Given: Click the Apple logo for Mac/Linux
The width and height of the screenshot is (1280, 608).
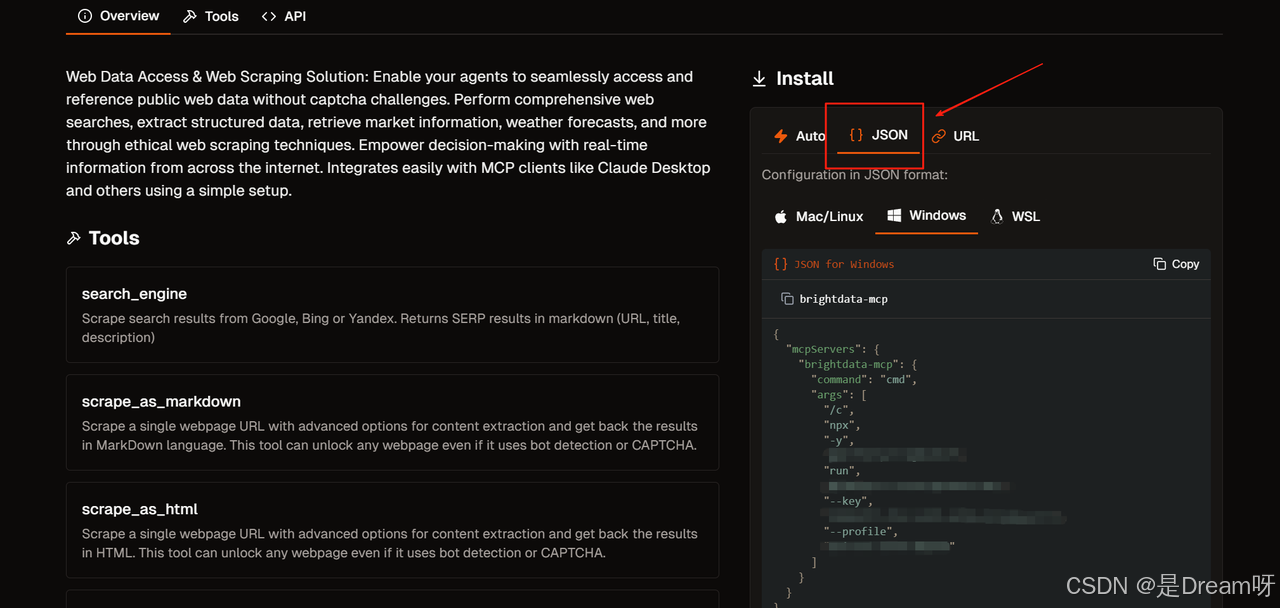Looking at the screenshot, I should point(781,216).
